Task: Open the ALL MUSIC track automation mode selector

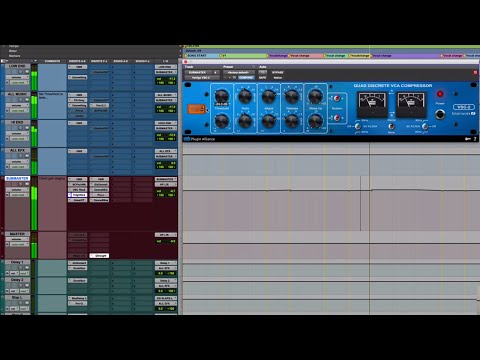Action: click(19, 110)
